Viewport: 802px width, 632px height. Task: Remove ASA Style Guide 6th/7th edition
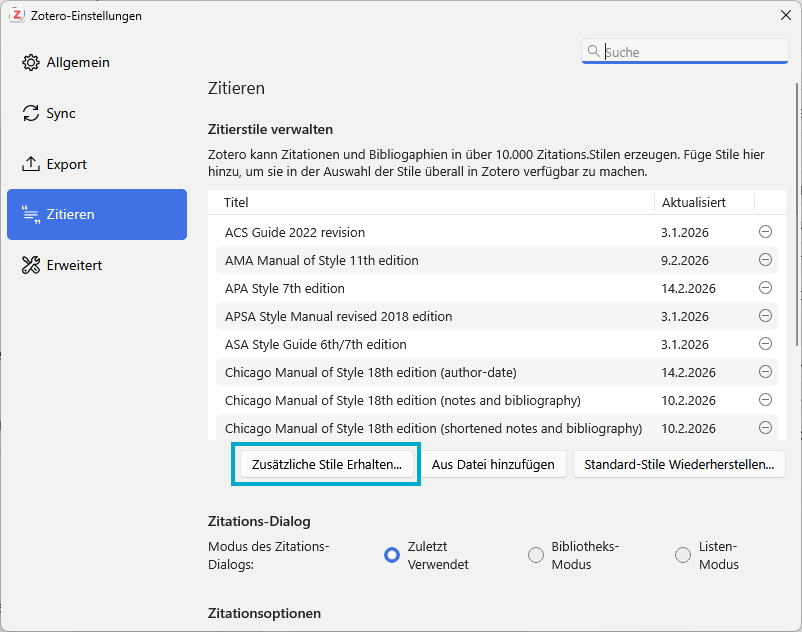[765, 344]
